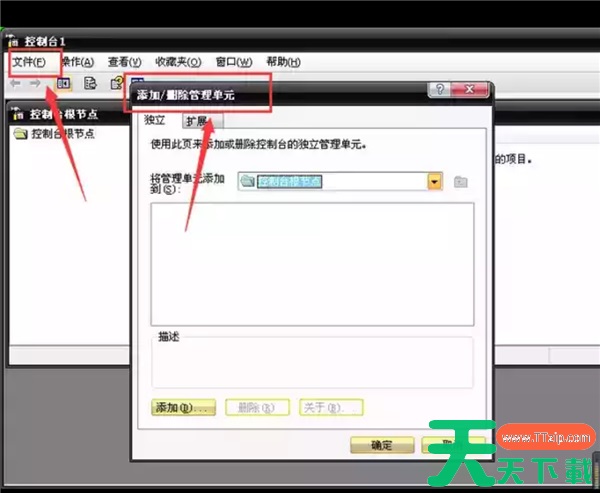Toggle the show/hide console tree icon
The image size is (600, 493).
64,83
